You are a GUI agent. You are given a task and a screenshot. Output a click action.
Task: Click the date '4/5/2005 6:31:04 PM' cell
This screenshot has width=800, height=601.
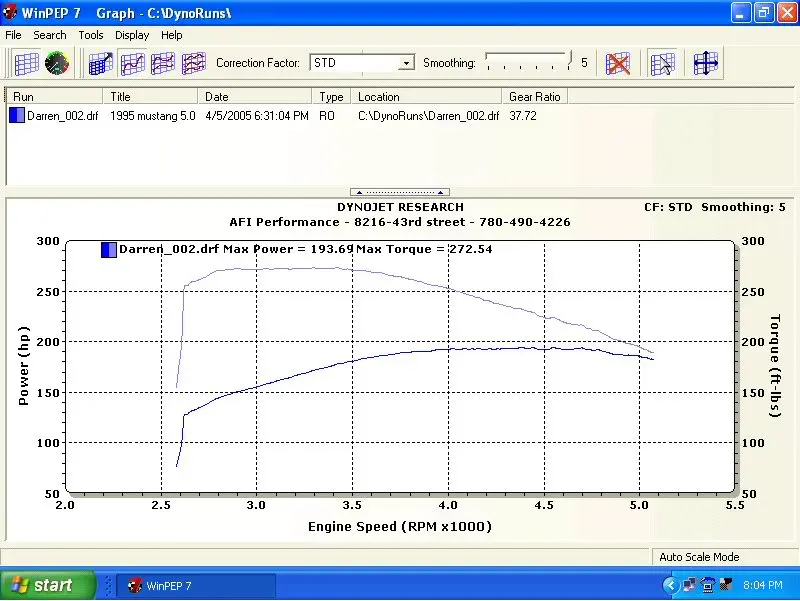pyautogui.click(x=257, y=116)
